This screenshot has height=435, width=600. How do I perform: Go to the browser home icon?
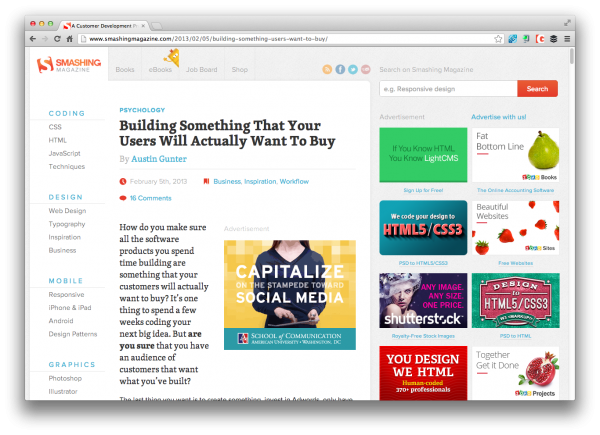(69, 39)
